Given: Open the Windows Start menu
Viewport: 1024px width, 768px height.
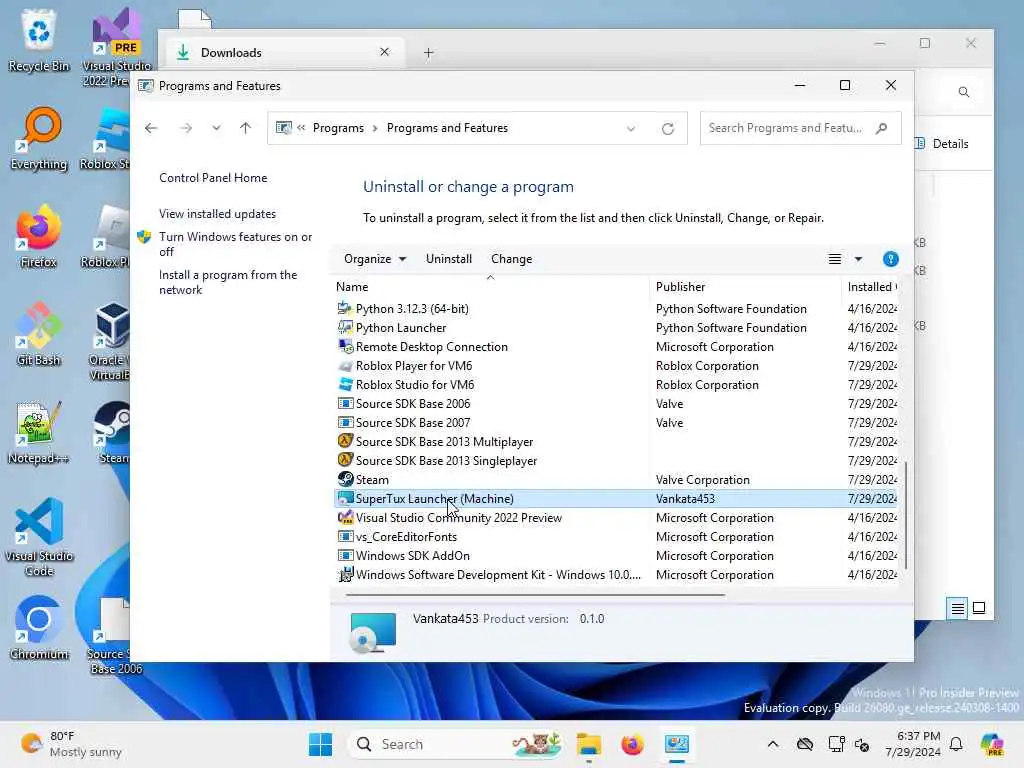Looking at the screenshot, I should 320,744.
